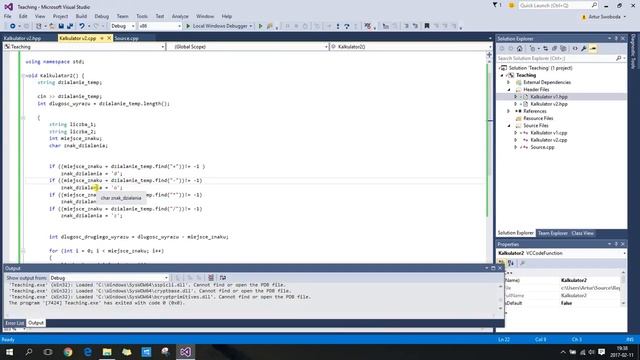Click the taskbar search icon

(x=29, y=352)
